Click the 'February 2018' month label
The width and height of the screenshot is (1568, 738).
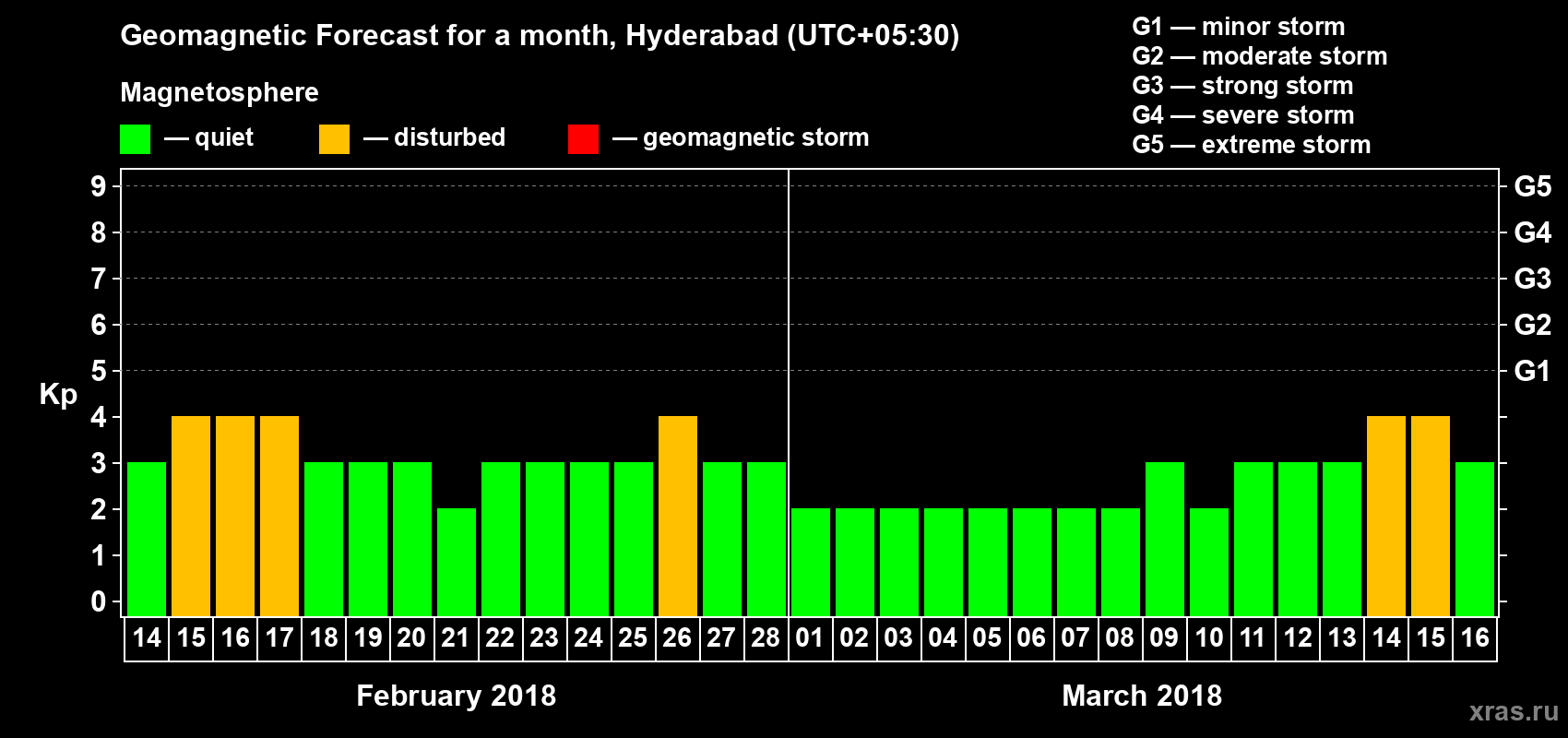457,696
